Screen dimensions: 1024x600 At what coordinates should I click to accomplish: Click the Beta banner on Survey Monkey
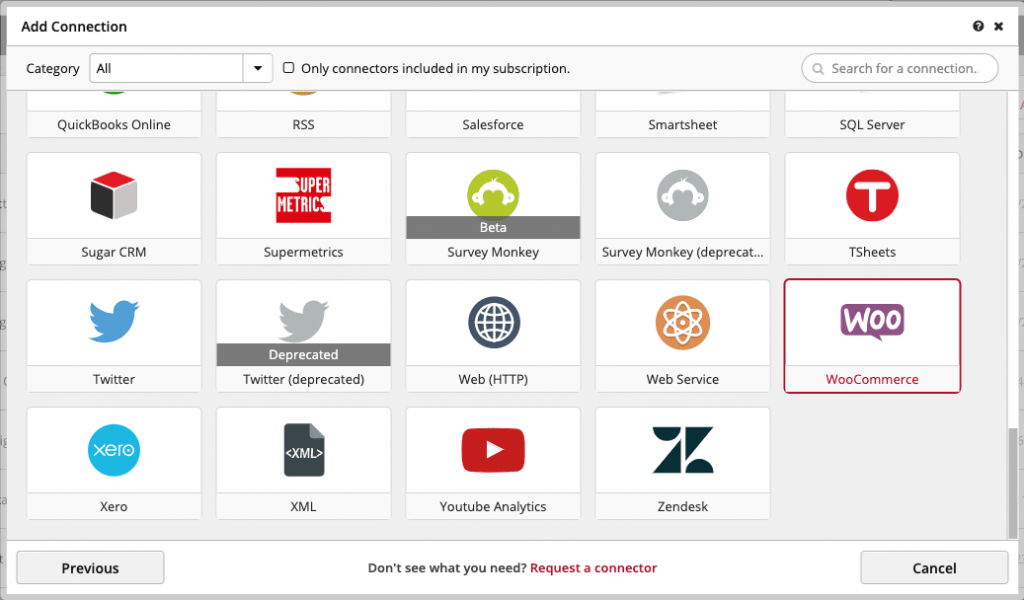click(x=493, y=227)
